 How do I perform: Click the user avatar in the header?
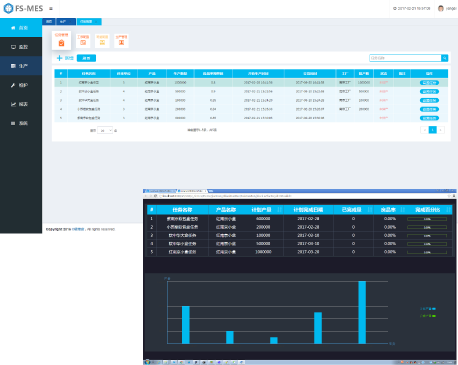click(x=441, y=8)
